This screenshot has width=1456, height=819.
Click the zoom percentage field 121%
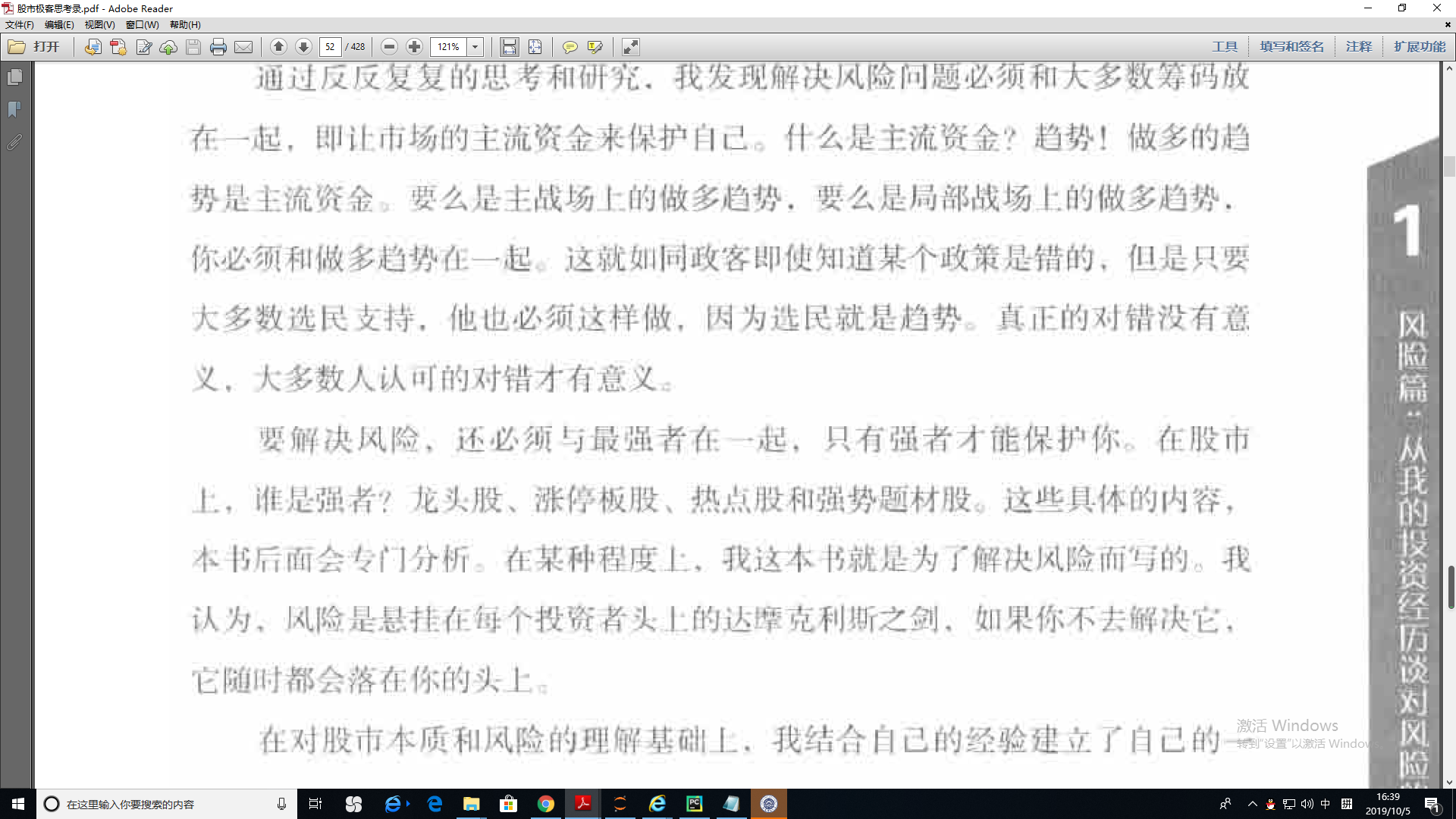[x=449, y=47]
